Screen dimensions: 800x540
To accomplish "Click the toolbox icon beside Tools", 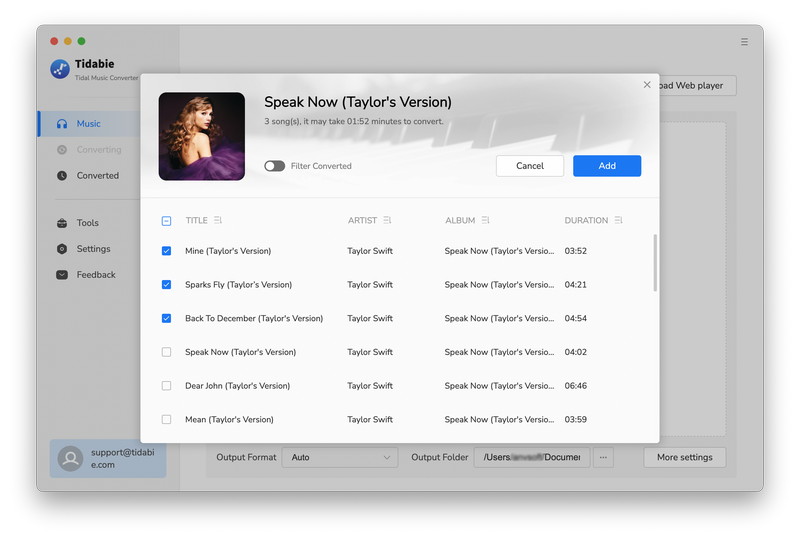I will pyautogui.click(x=62, y=223).
